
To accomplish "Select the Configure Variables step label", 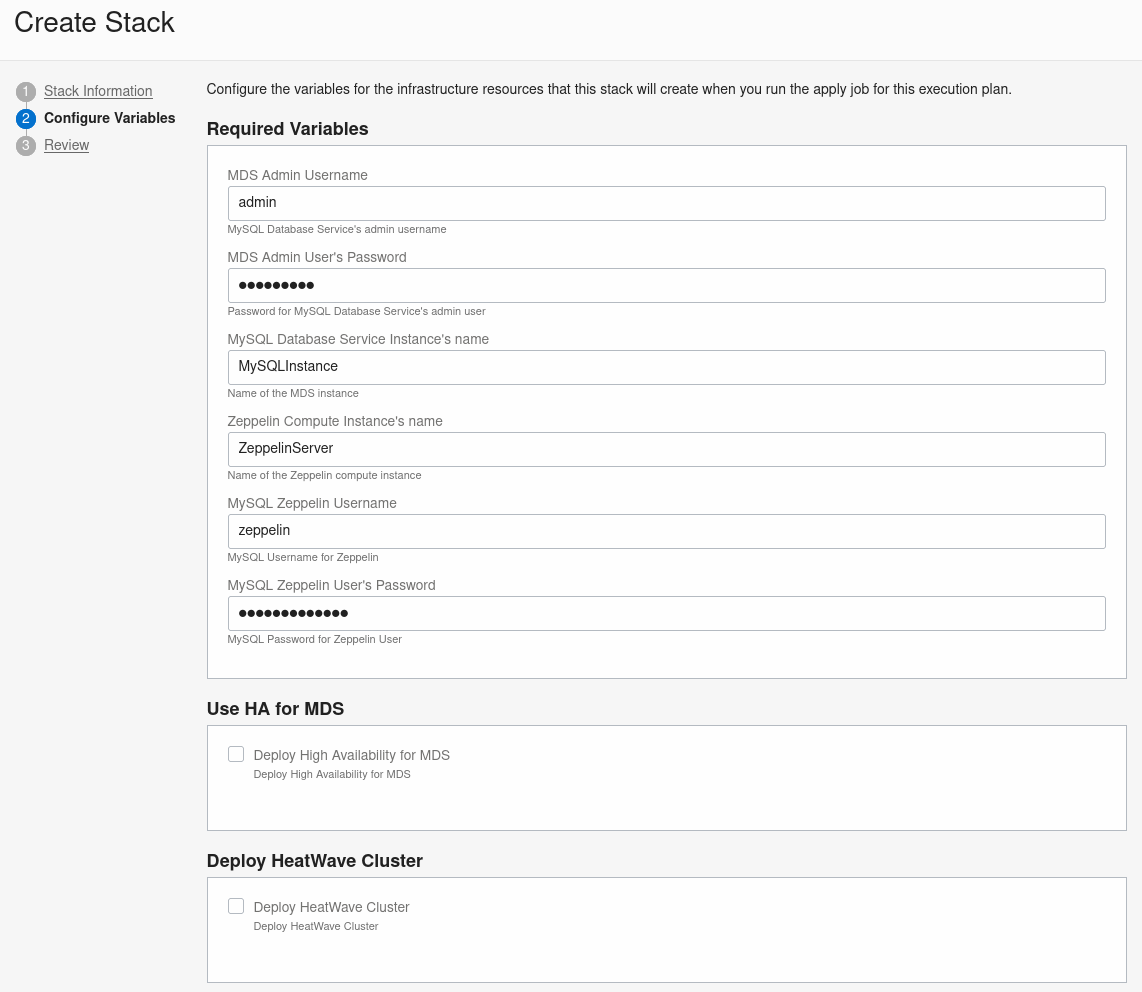I will [109, 118].
